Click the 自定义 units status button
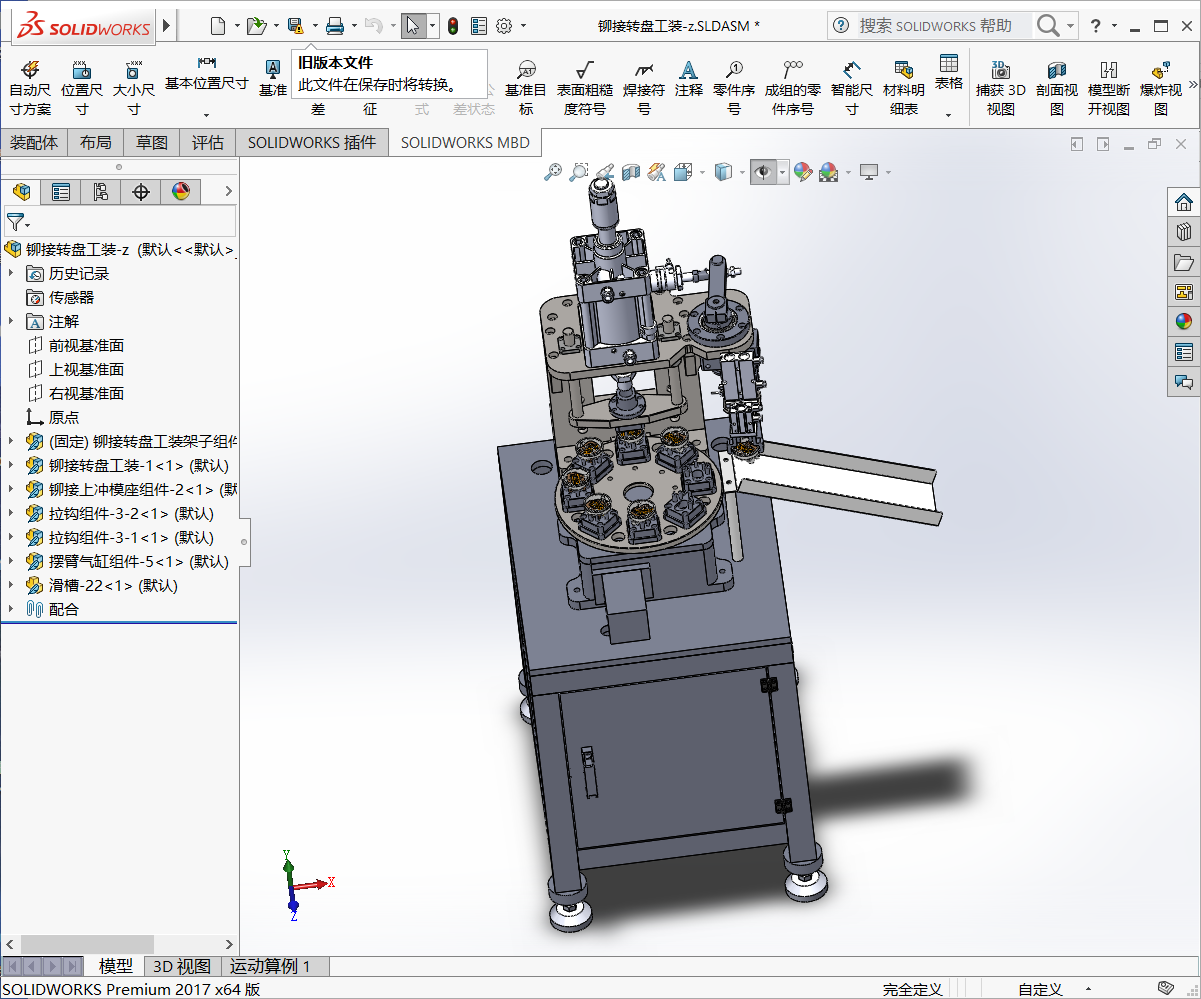1201x999 pixels. (1040, 989)
